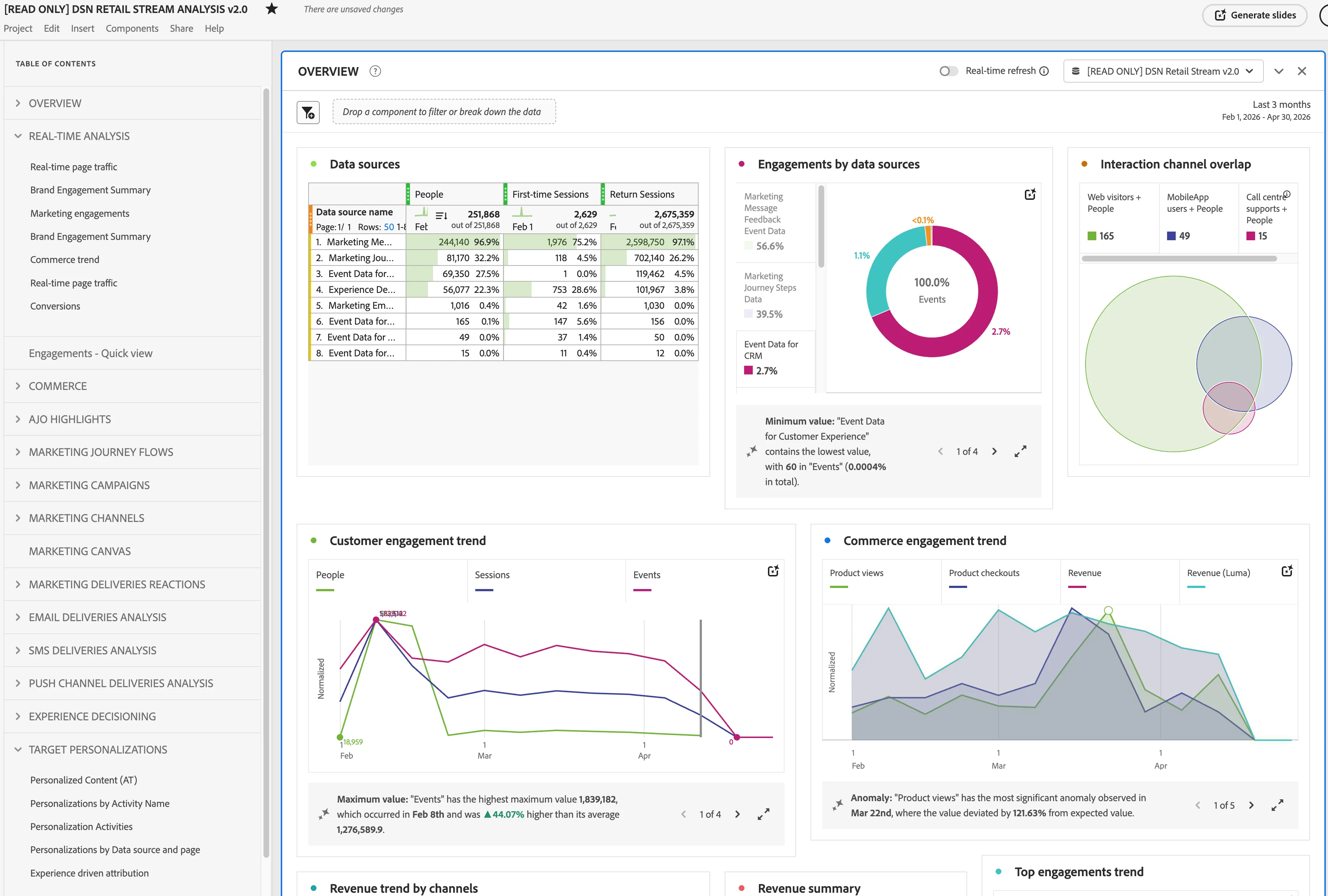Click the blue MobileApp users swatch
This screenshot has width=1328, height=896.
pos(1171,236)
